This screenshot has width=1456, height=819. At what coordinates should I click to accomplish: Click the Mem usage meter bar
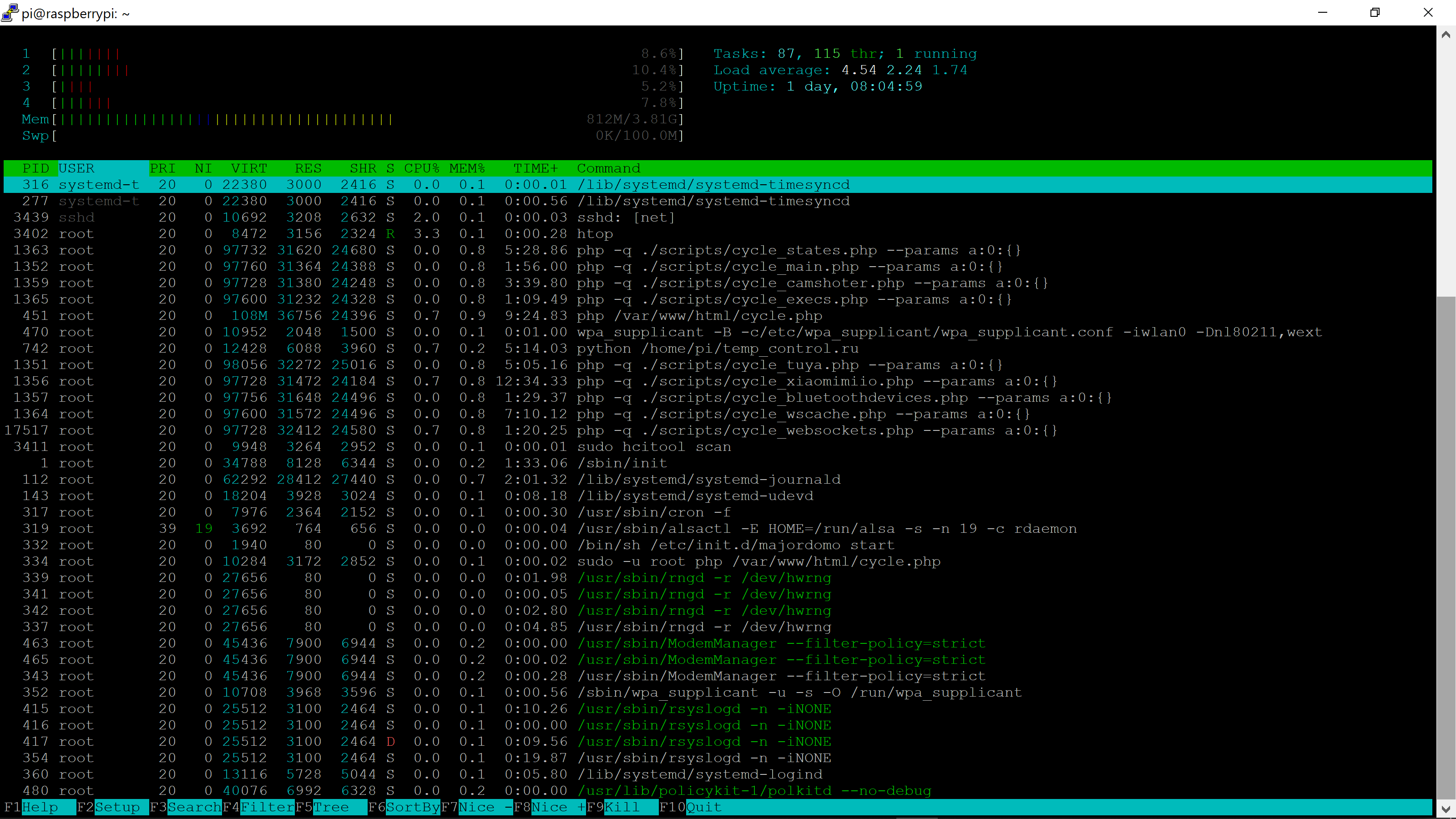[x=226, y=119]
